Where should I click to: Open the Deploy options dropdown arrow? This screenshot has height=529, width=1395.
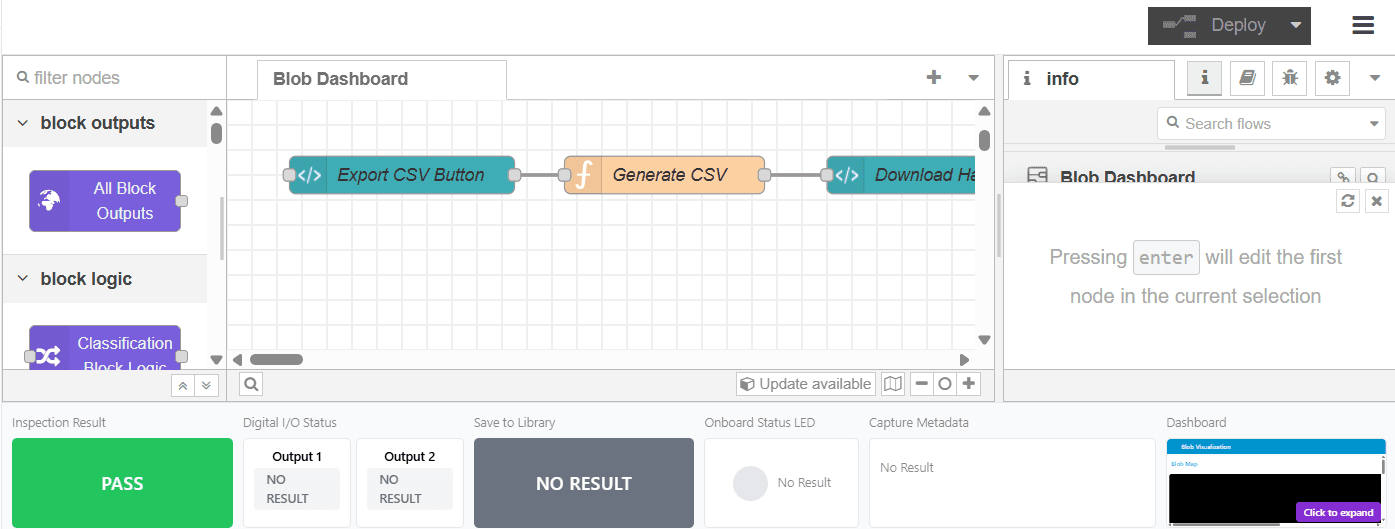1295,26
